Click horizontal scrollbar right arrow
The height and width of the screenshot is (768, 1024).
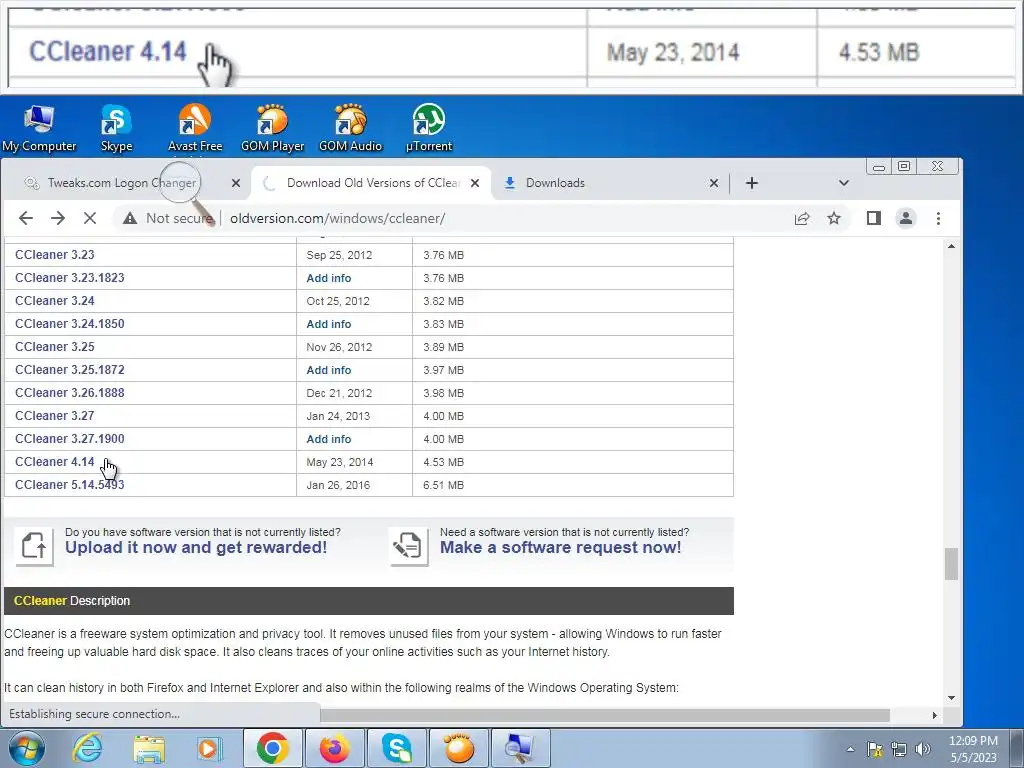pos(935,715)
